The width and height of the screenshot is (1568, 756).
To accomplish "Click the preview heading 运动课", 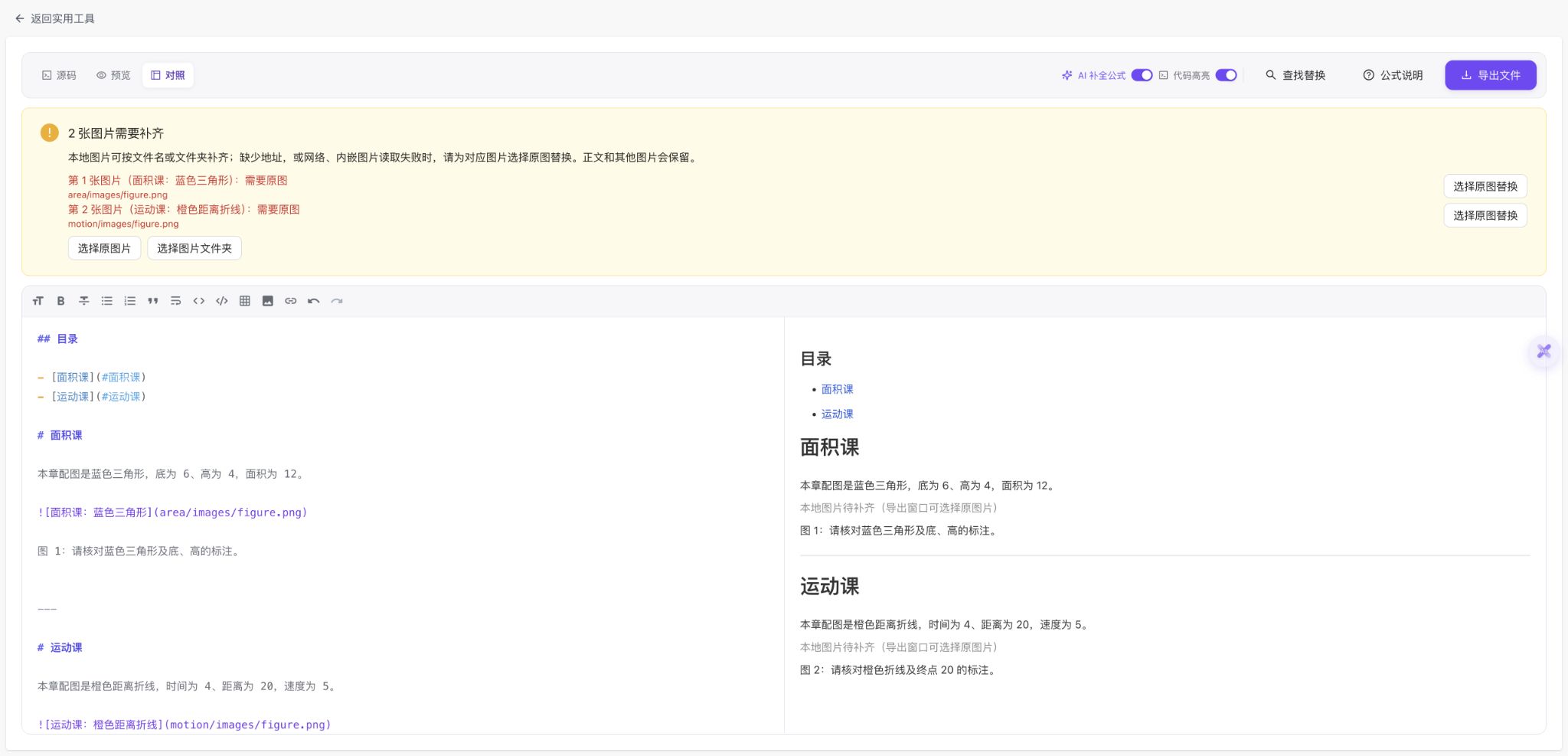I will [829, 587].
